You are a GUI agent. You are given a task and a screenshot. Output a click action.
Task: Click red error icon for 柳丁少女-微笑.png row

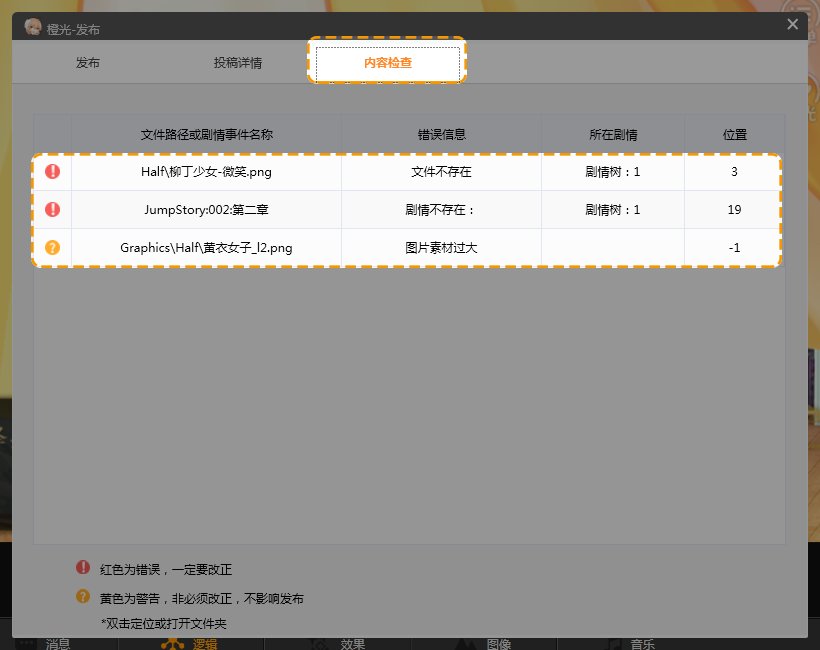pyautogui.click(x=53, y=171)
